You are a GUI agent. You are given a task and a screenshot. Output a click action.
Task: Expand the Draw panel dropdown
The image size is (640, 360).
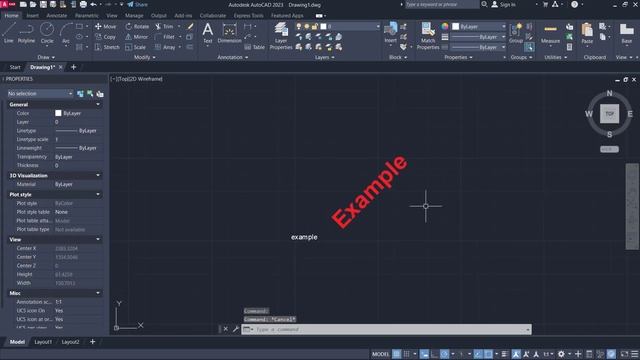click(46, 58)
